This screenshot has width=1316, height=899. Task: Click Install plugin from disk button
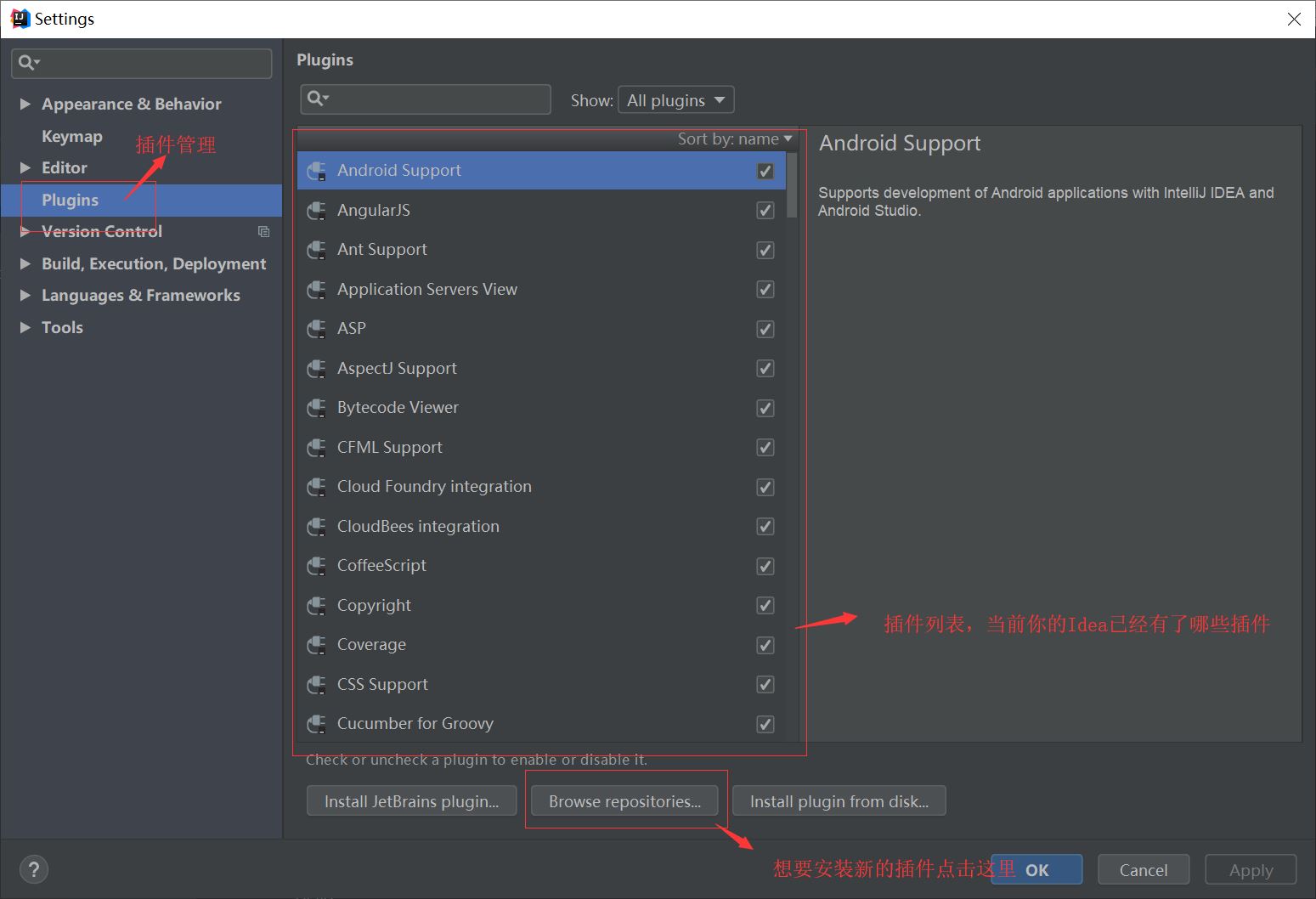coord(839,800)
